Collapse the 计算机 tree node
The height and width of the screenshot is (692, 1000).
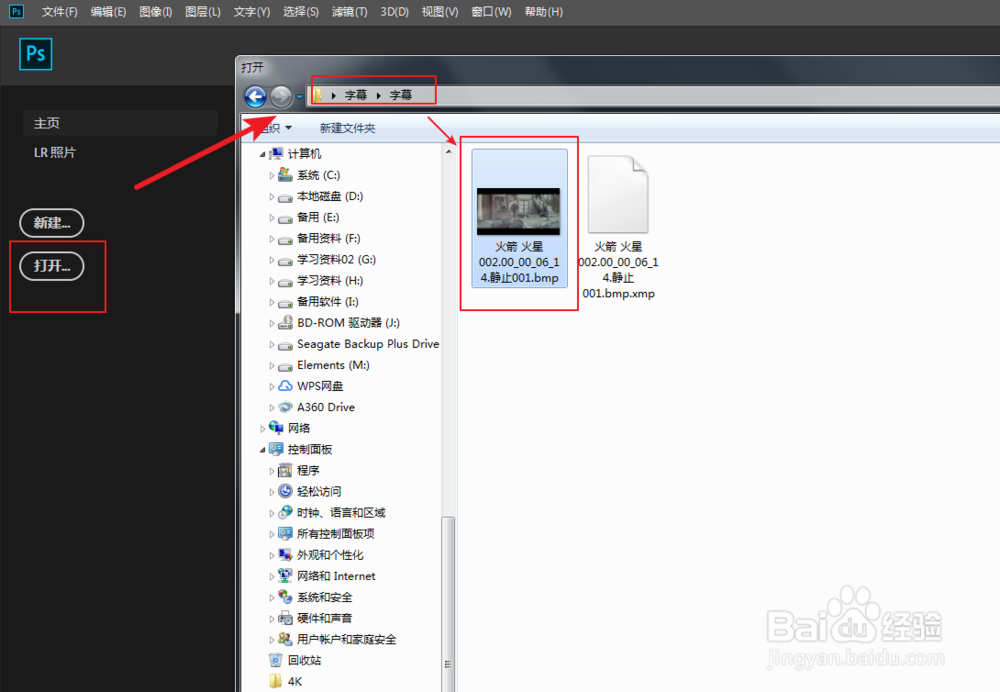[262, 154]
